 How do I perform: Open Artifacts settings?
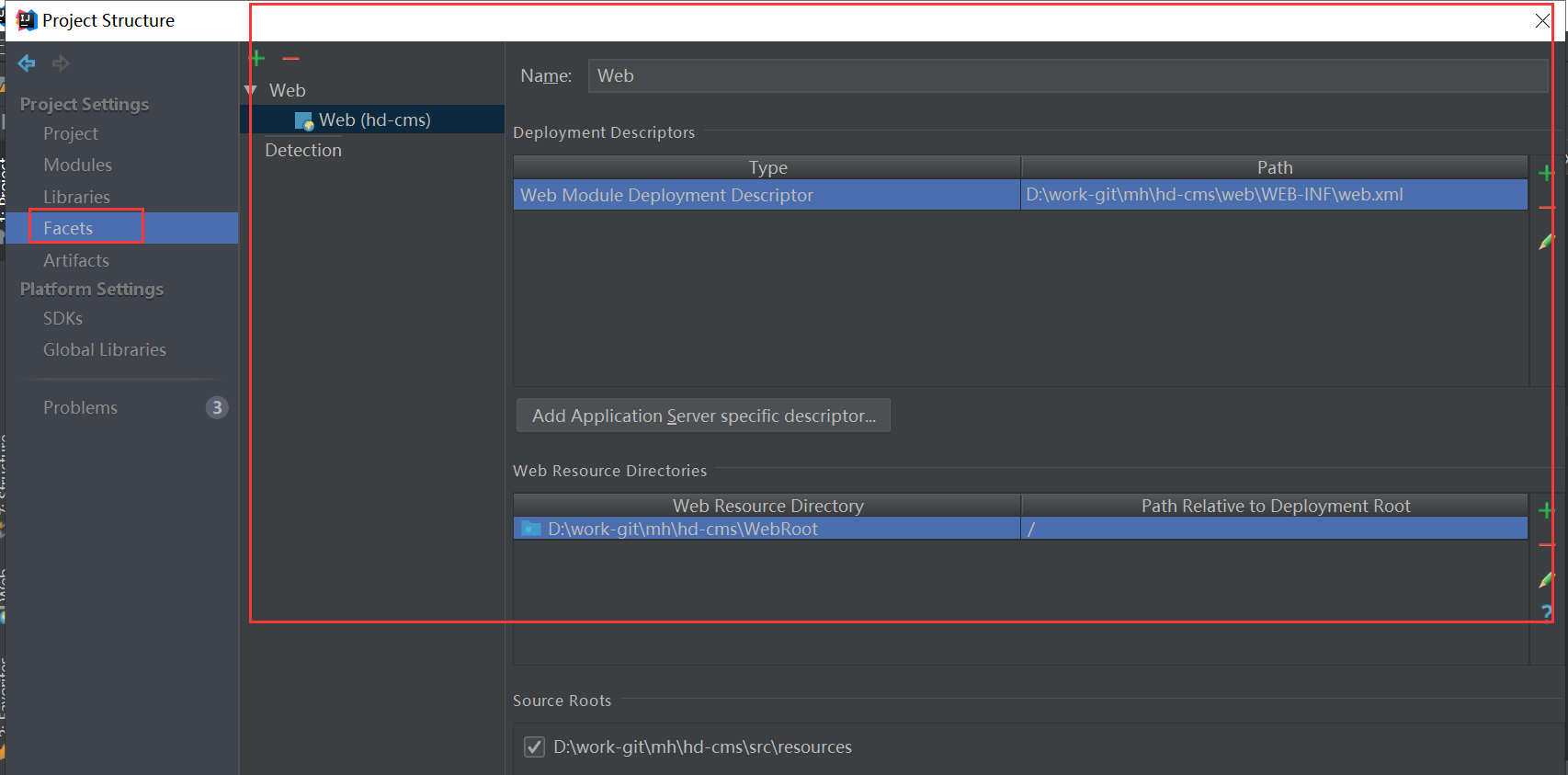(76, 260)
